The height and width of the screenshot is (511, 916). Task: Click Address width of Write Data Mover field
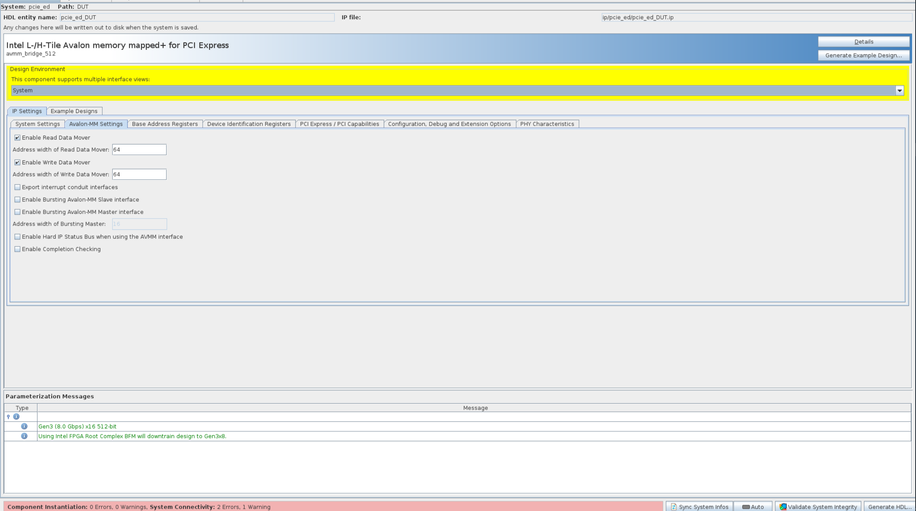click(x=139, y=174)
